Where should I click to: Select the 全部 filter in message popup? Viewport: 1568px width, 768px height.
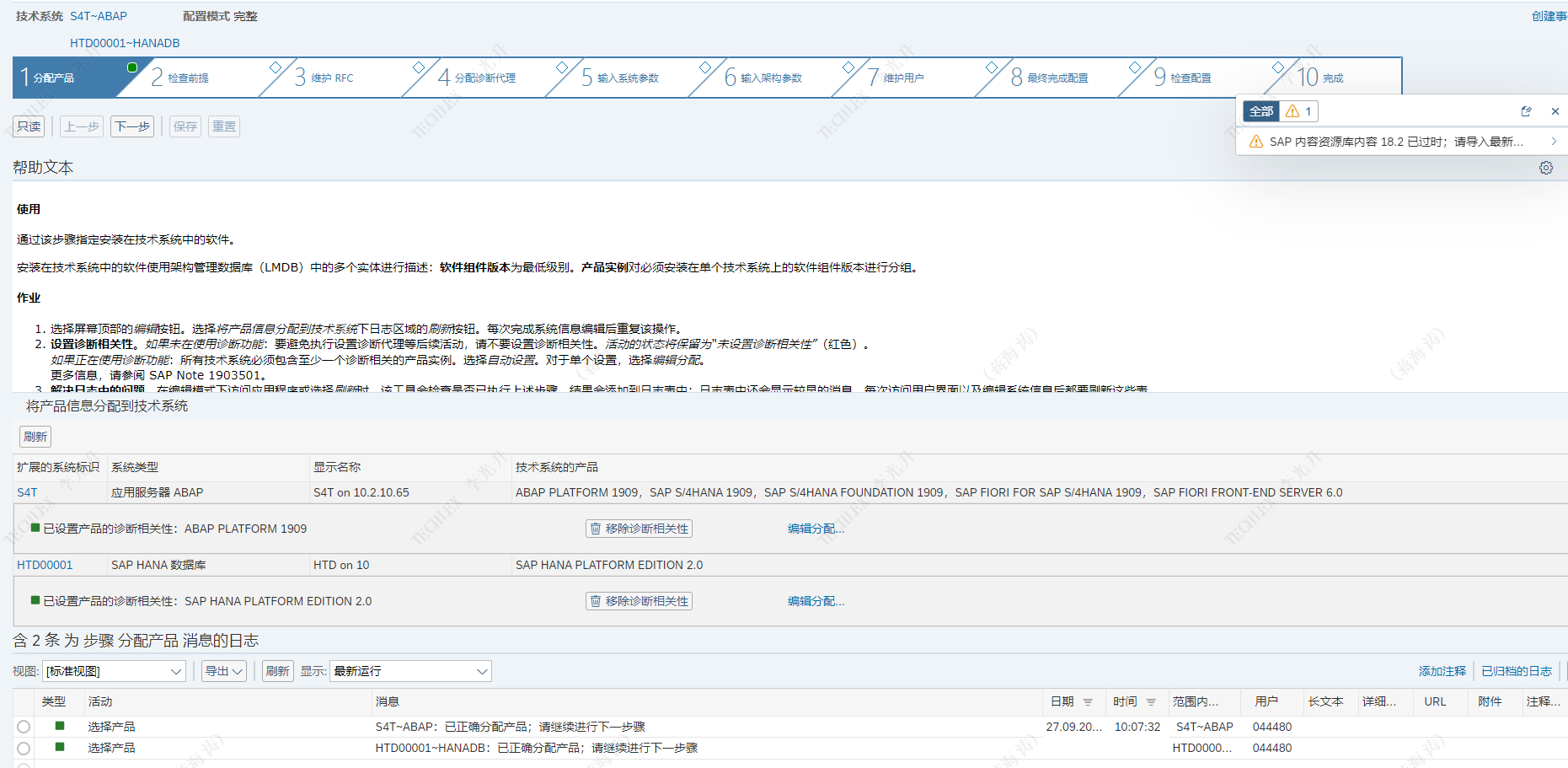click(1261, 111)
